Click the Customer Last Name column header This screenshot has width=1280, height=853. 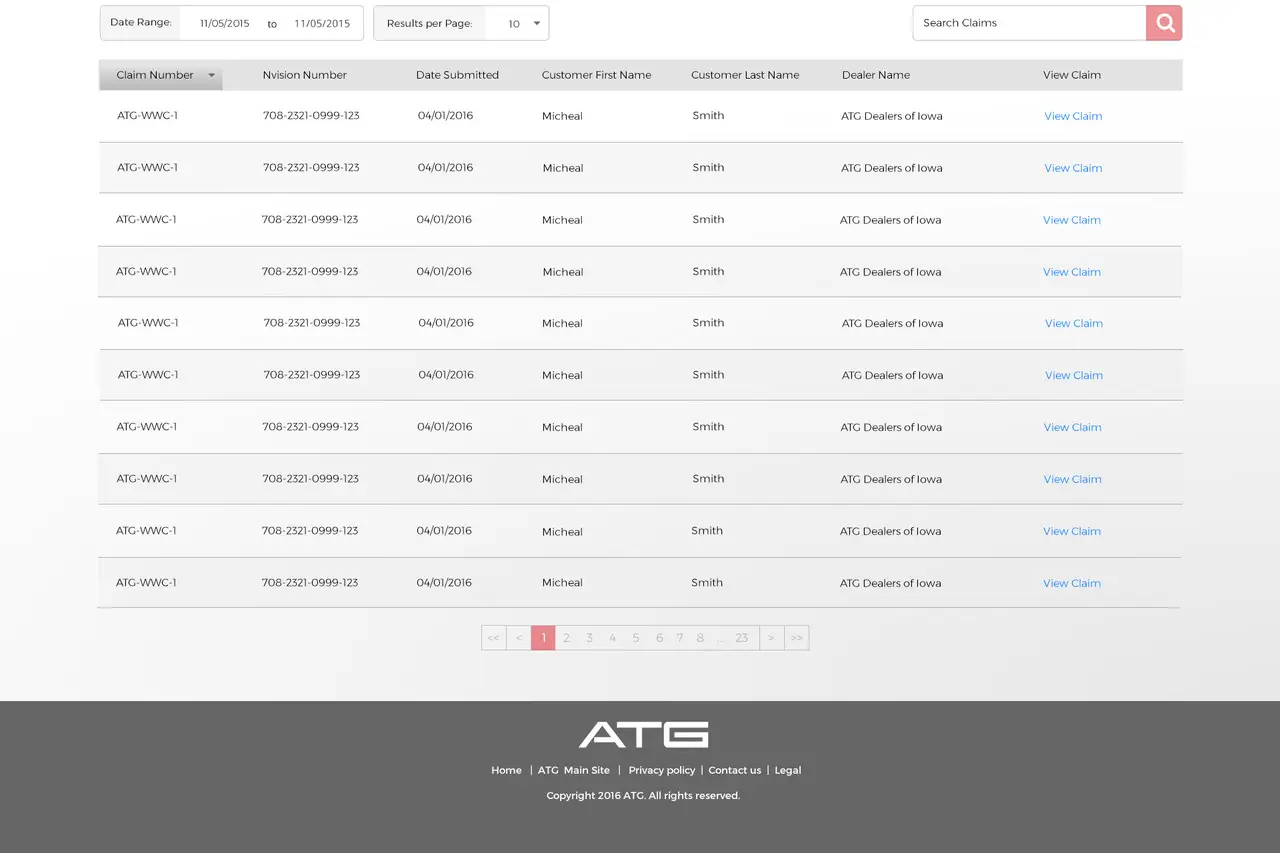pyautogui.click(x=745, y=75)
